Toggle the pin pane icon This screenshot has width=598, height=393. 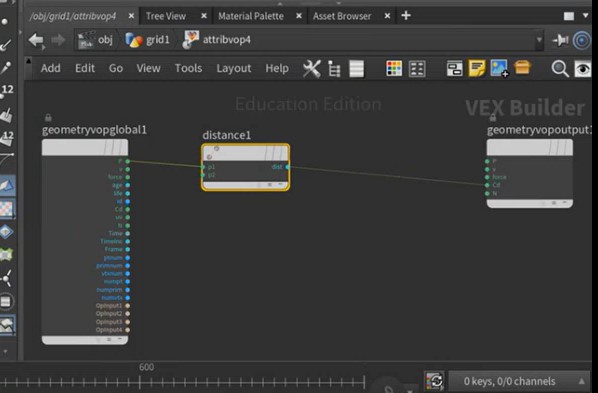(560, 40)
